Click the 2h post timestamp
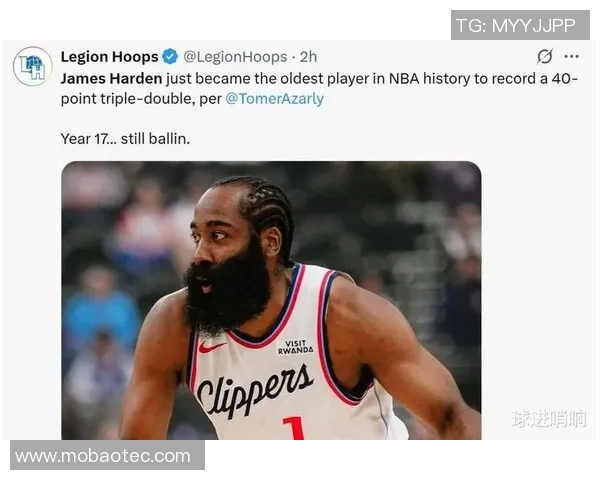The image size is (600, 480). tap(308, 57)
